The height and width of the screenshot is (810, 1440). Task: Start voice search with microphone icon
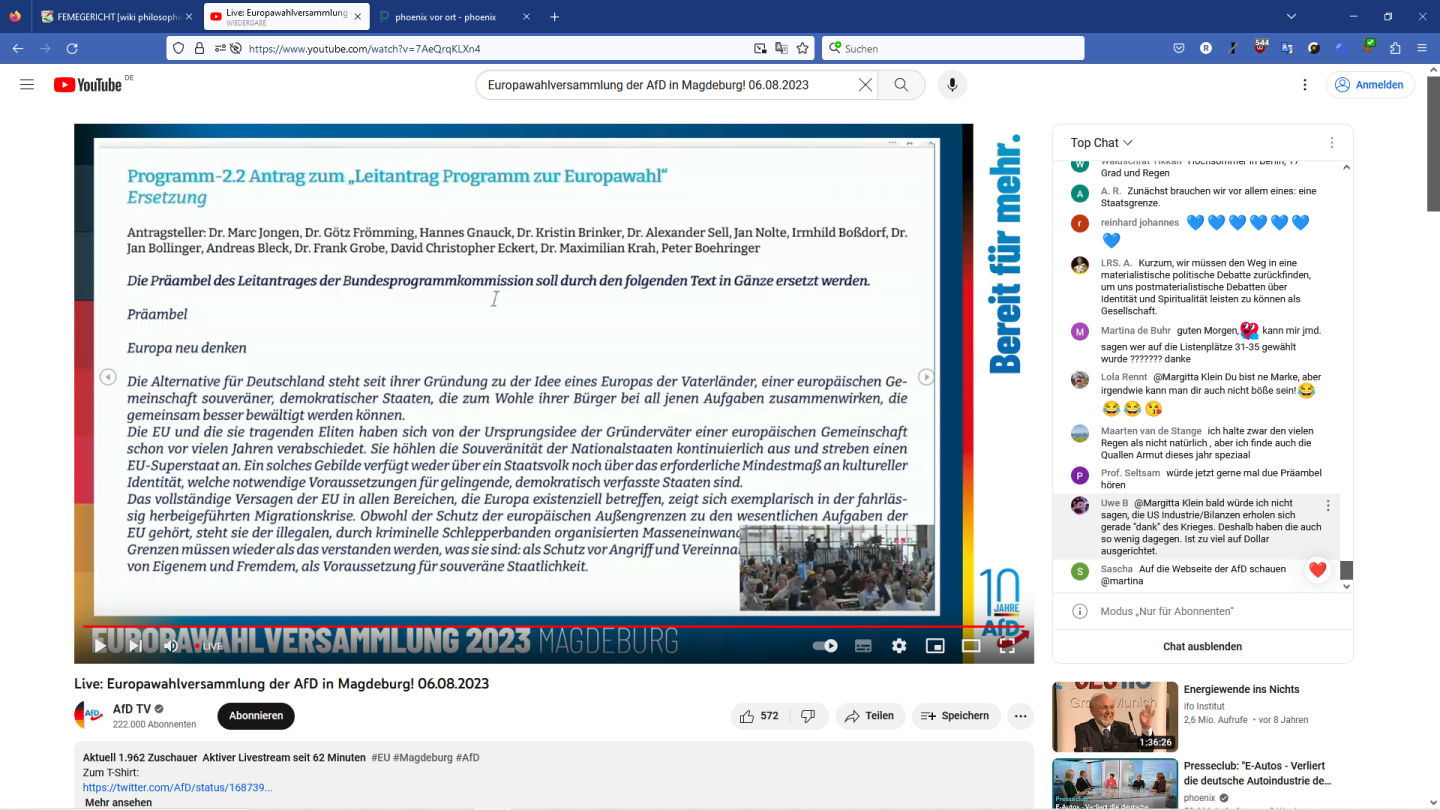(x=952, y=85)
